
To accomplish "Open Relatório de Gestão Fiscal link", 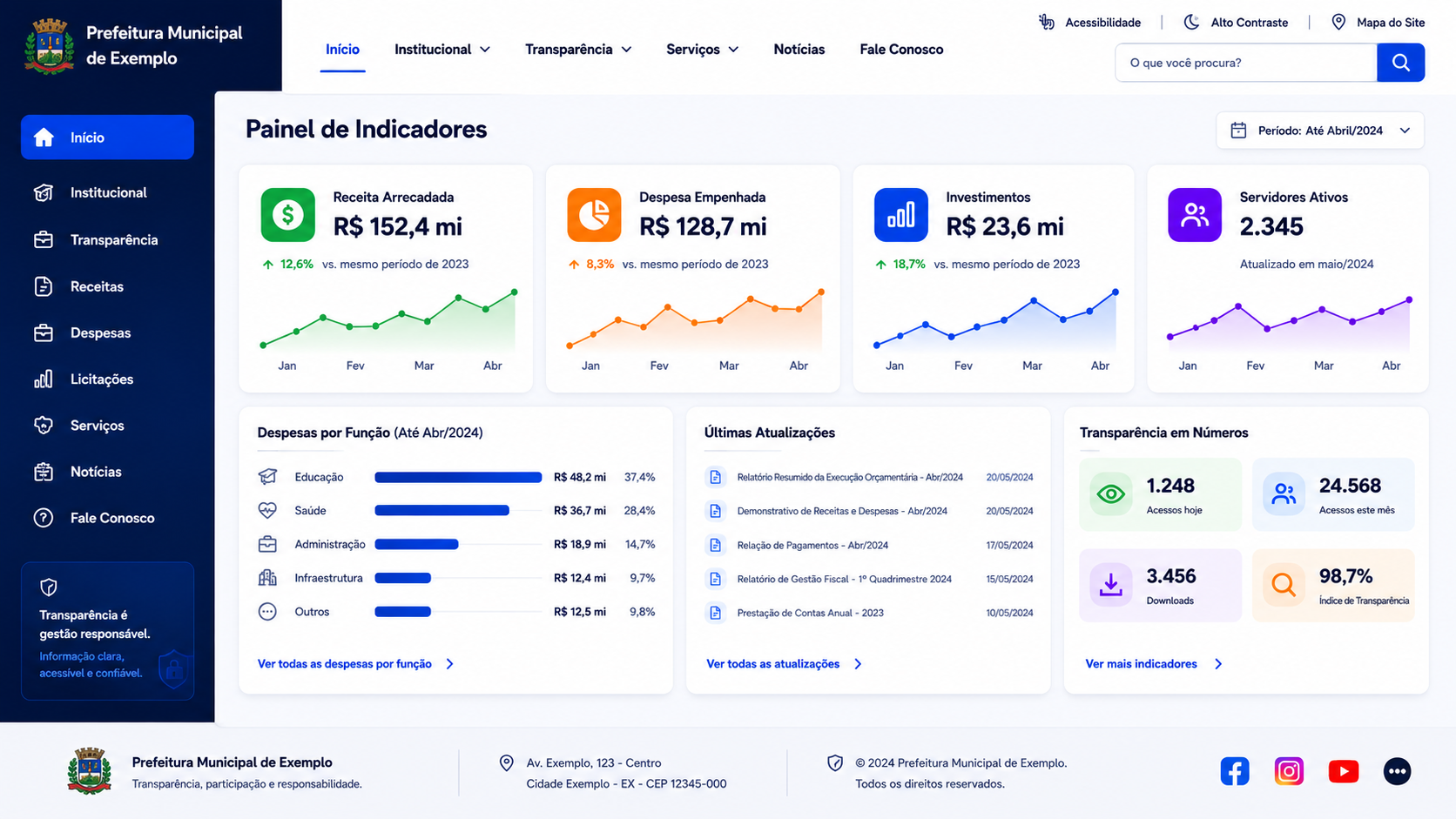I will click(x=844, y=580).
